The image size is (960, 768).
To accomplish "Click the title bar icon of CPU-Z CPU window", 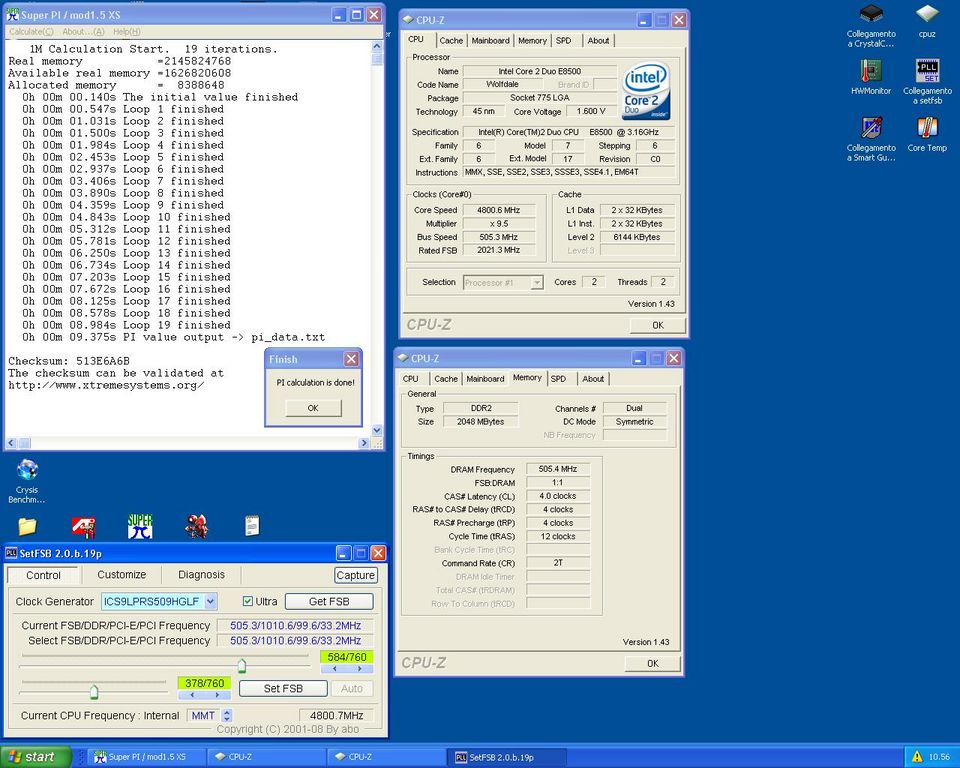I will click(408, 20).
